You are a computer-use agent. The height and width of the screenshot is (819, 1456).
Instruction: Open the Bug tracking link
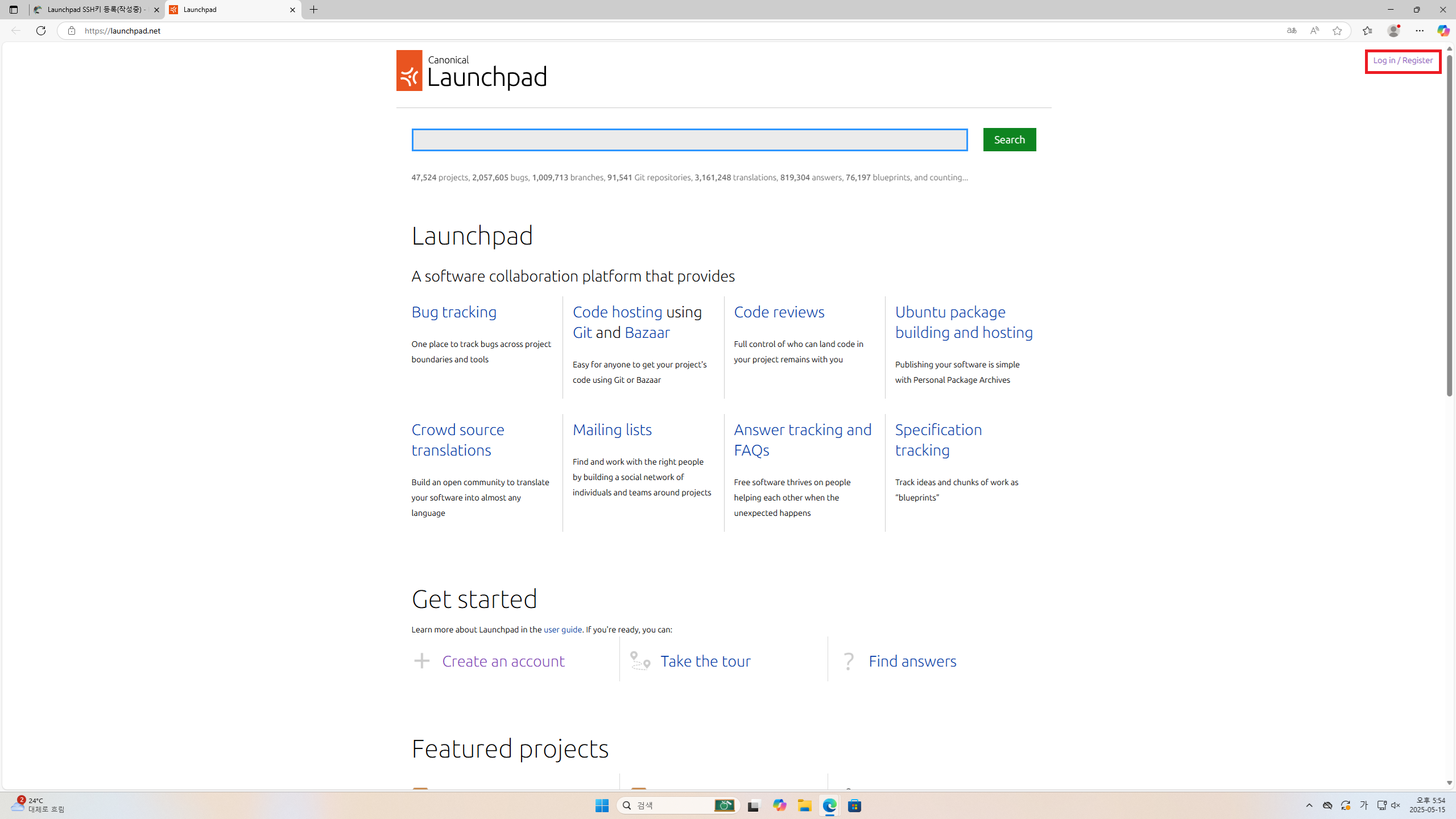pyautogui.click(x=454, y=312)
